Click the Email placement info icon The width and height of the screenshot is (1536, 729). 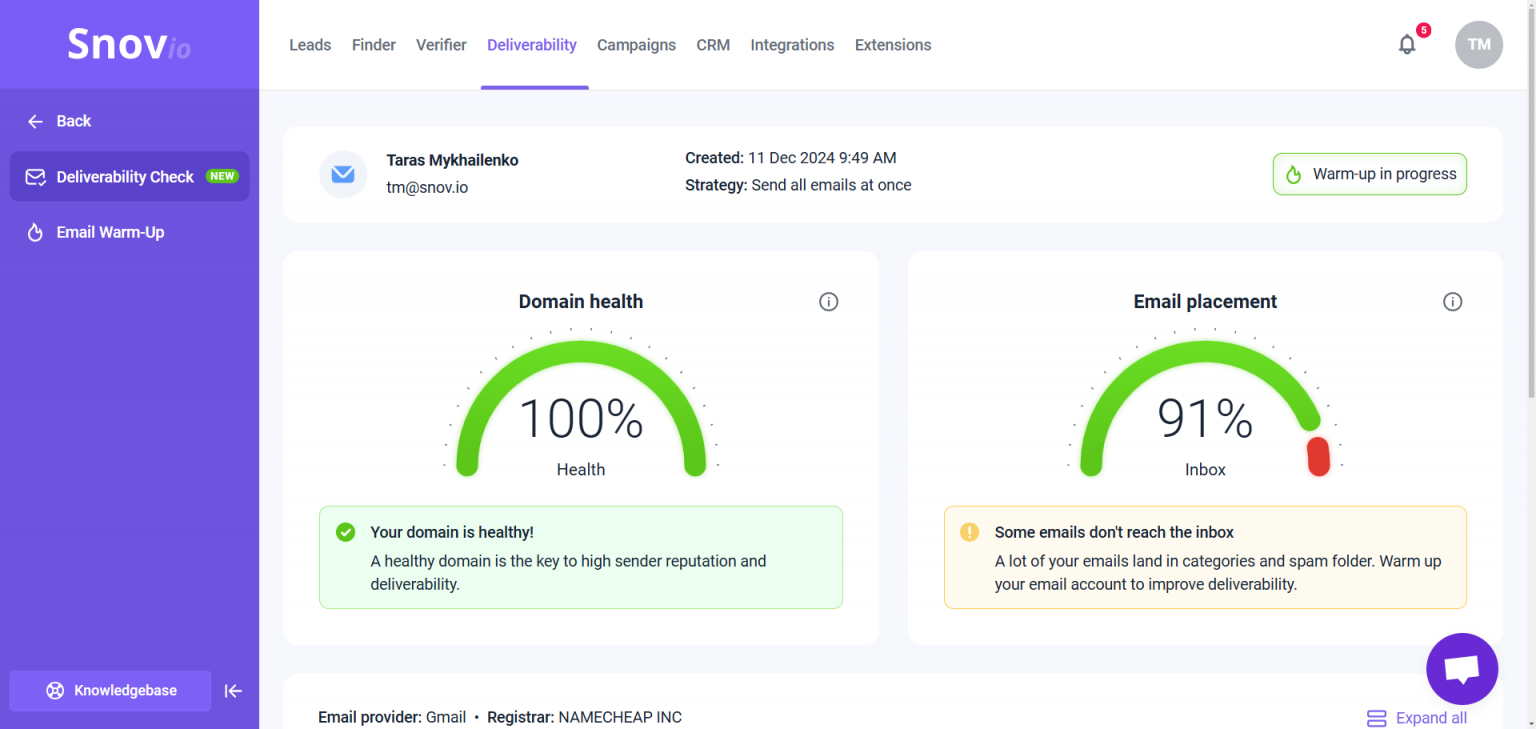click(1453, 301)
